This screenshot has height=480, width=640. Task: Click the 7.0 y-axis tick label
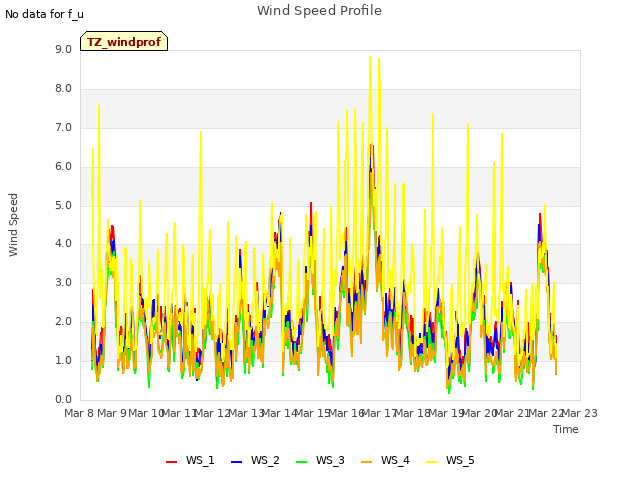(63, 127)
